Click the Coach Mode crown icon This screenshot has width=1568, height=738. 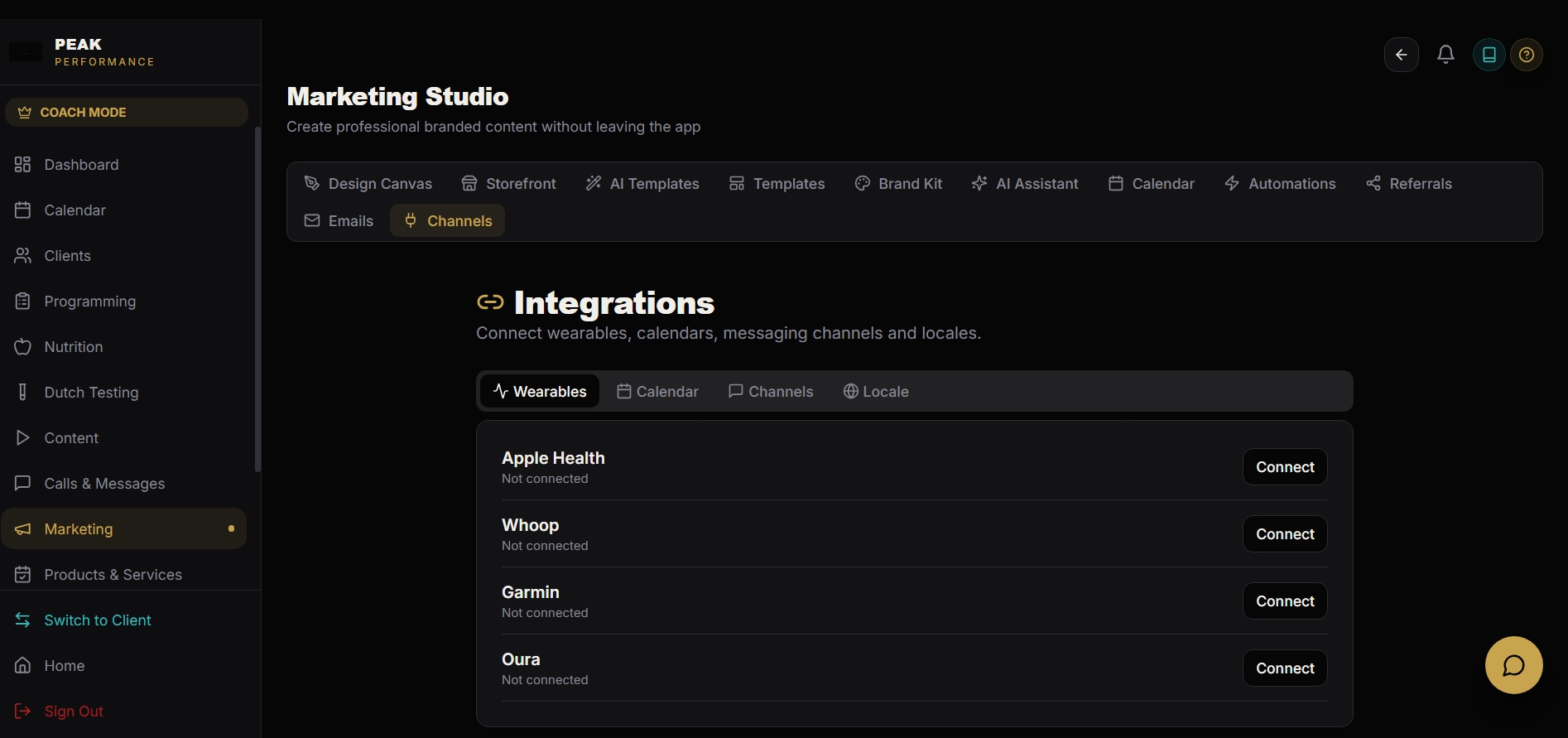pyautogui.click(x=25, y=113)
